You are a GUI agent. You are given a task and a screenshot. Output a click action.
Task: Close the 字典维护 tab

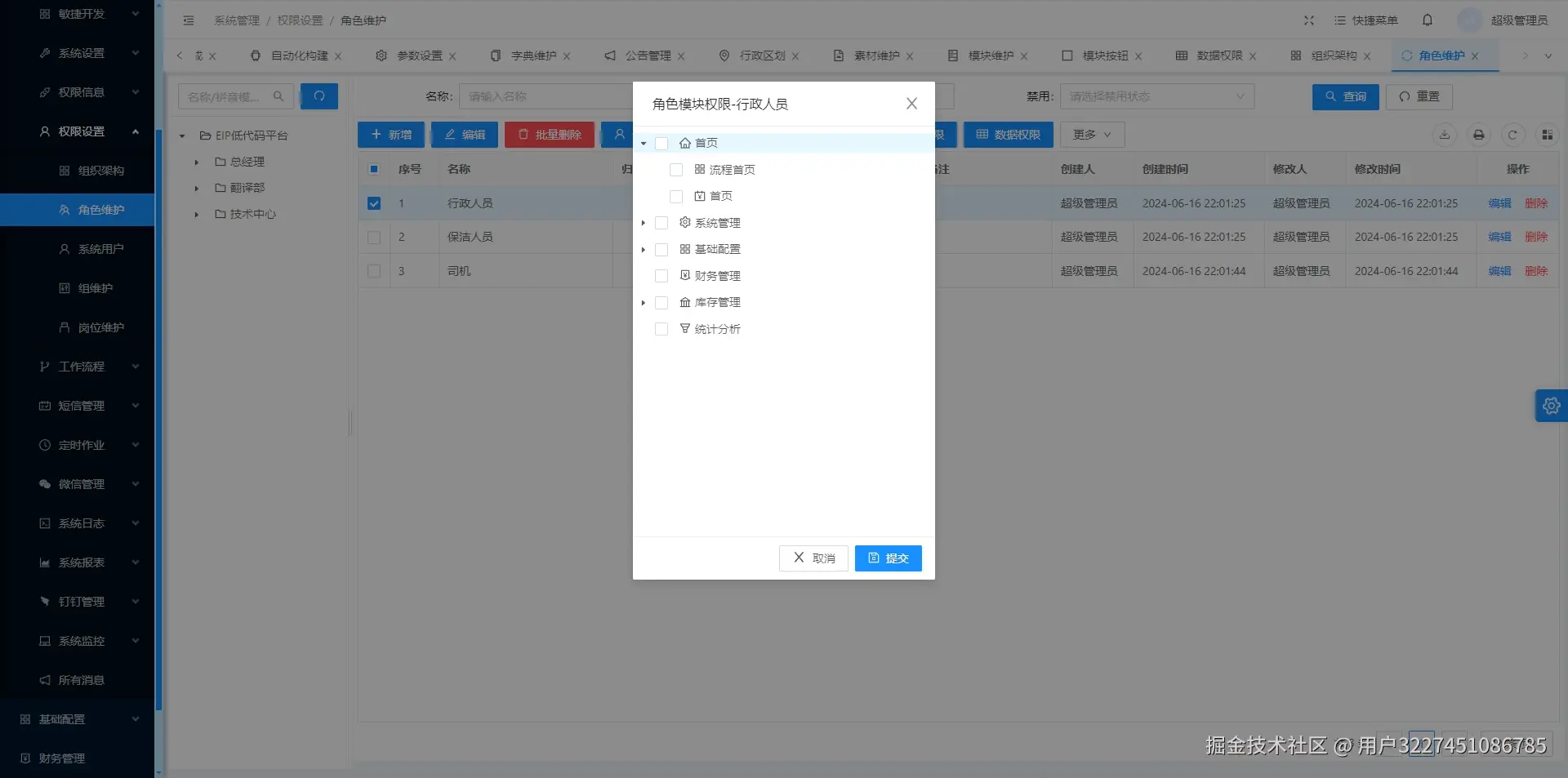tap(567, 56)
